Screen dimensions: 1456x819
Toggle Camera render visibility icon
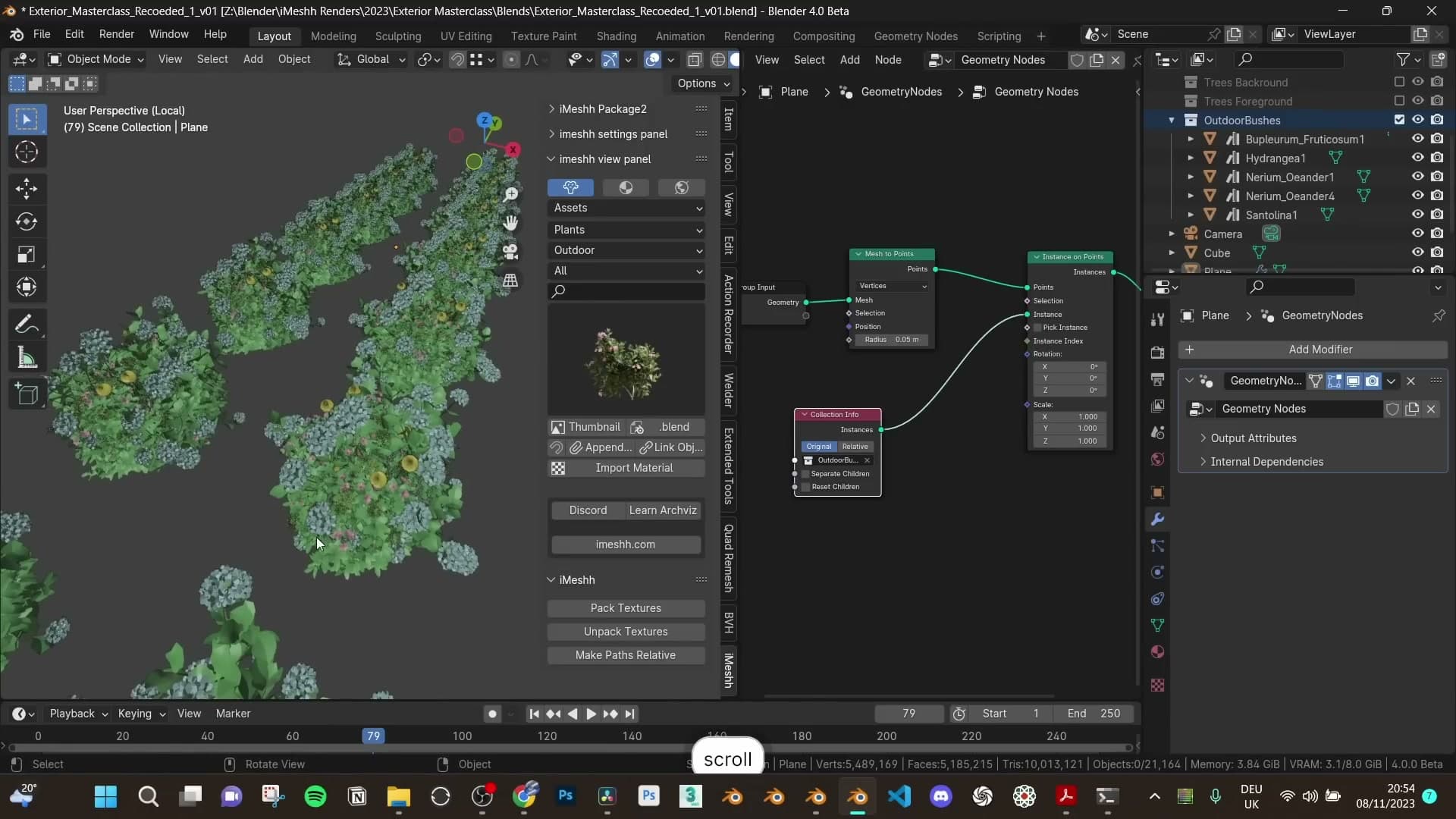1437,234
